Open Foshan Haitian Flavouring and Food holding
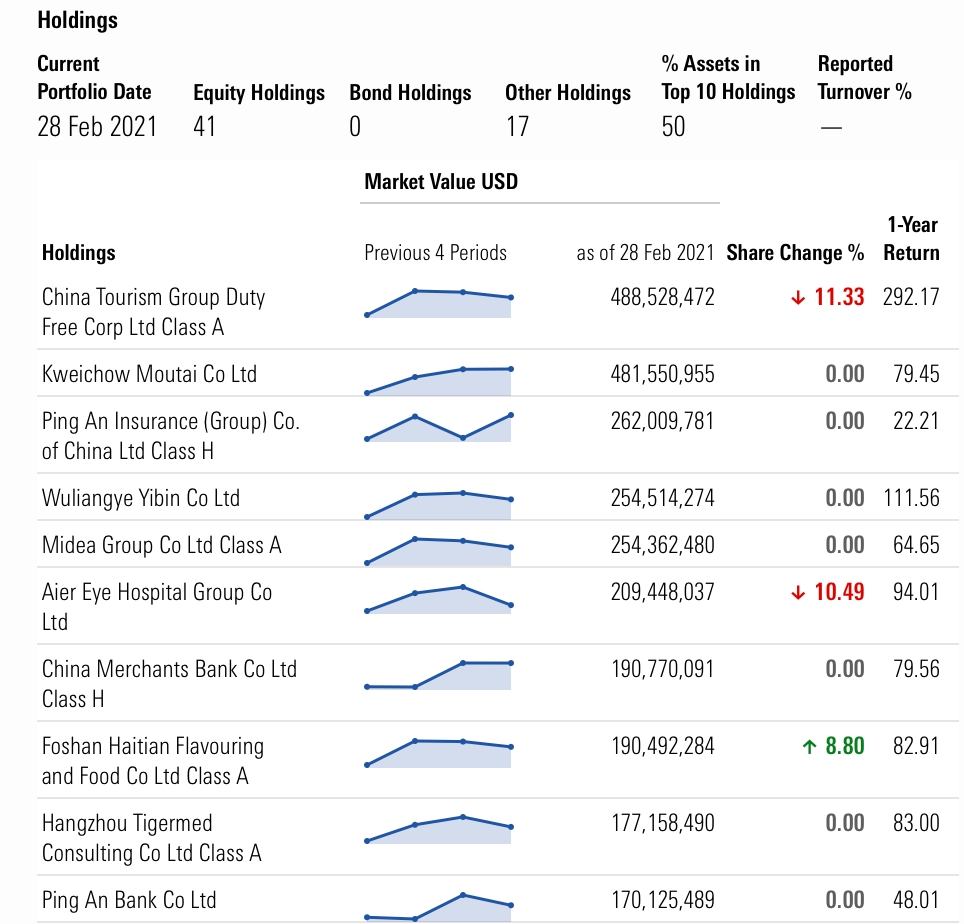Screen dimensions: 964x924 point(153,761)
